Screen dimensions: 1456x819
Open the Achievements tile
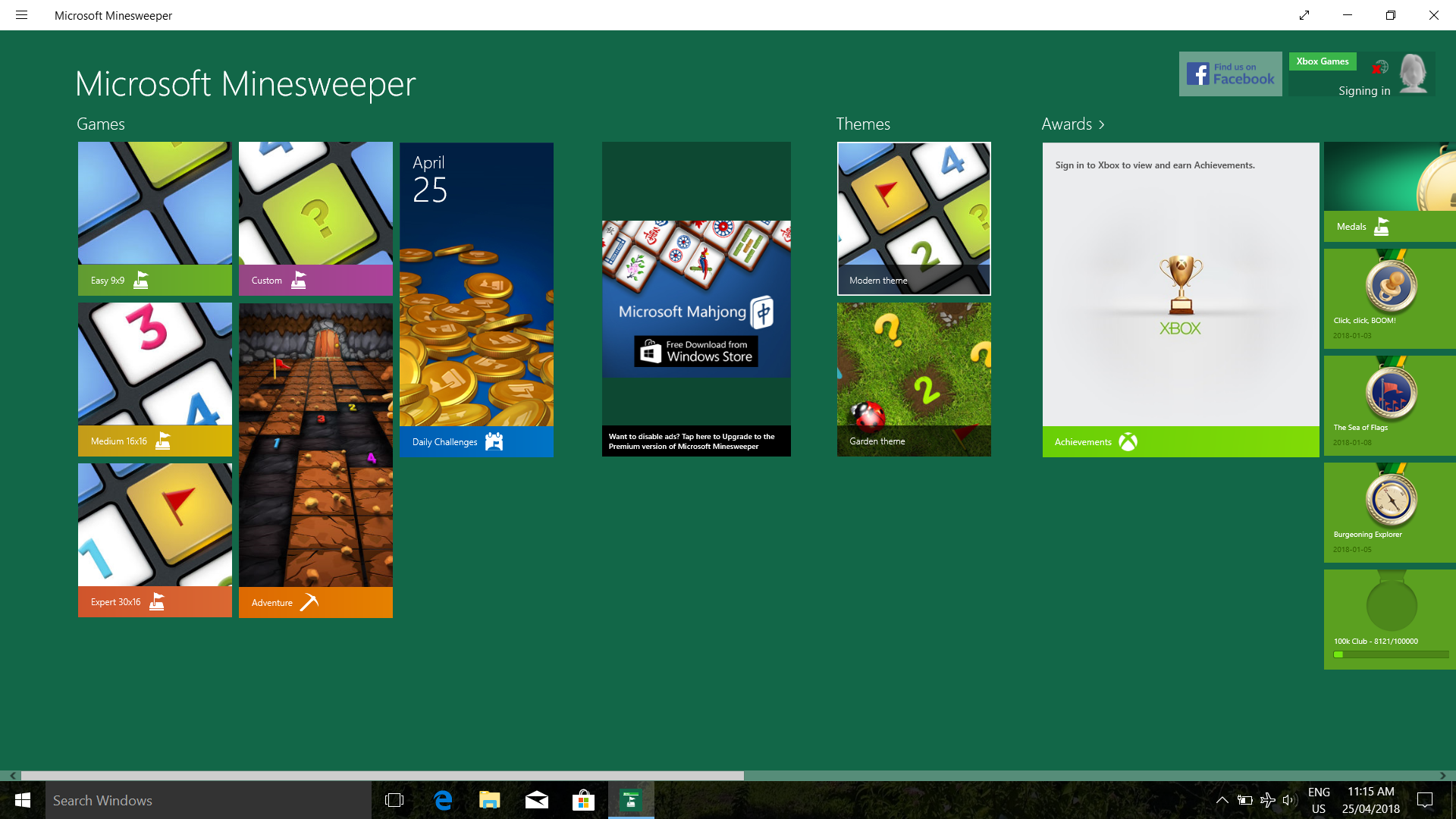pos(1181,300)
